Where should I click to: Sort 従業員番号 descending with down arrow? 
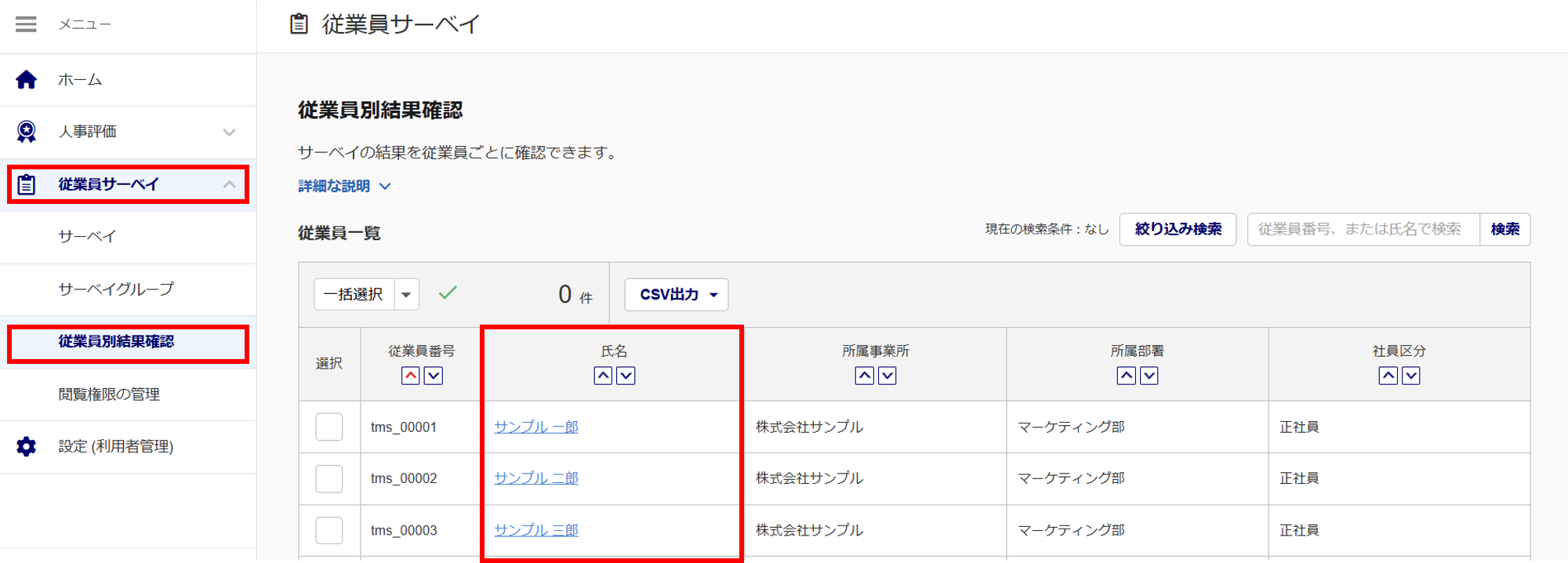[434, 376]
